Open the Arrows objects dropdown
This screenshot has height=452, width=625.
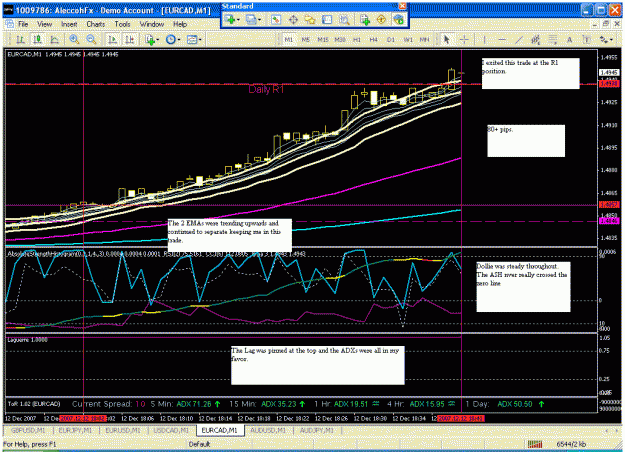pos(606,39)
